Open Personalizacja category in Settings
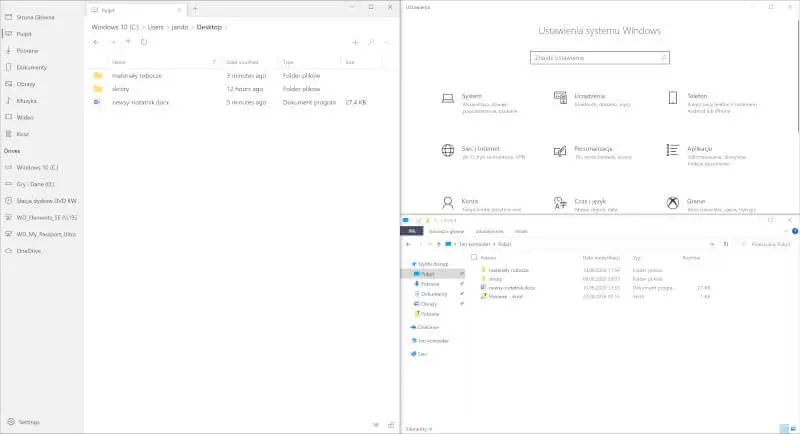The height and width of the screenshot is (434, 800). (x=593, y=152)
